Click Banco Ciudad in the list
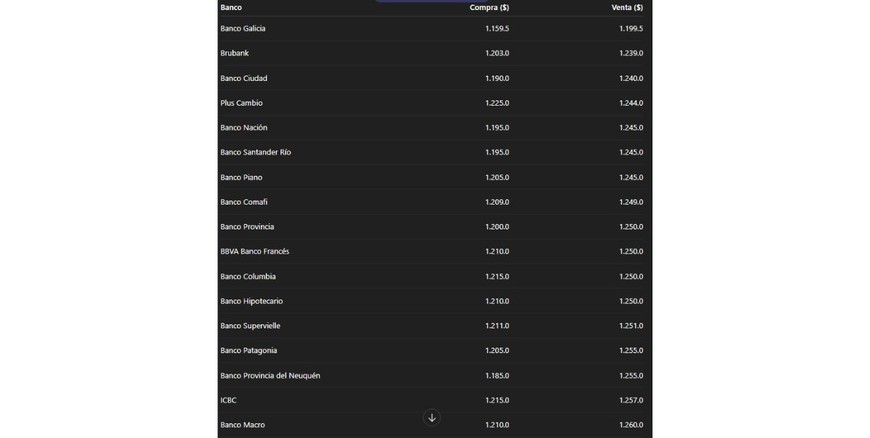Viewport: 870px width, 438px height. click(244, 78)
